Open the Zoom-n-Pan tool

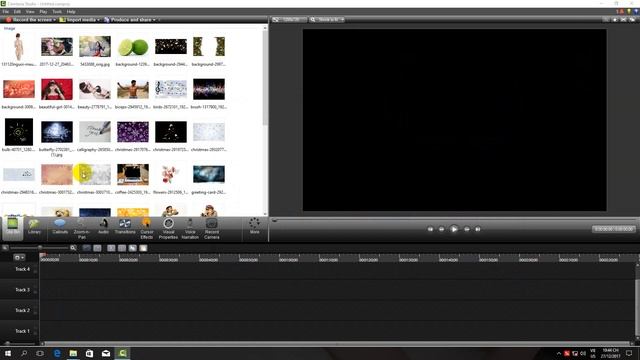click(82, 228)
